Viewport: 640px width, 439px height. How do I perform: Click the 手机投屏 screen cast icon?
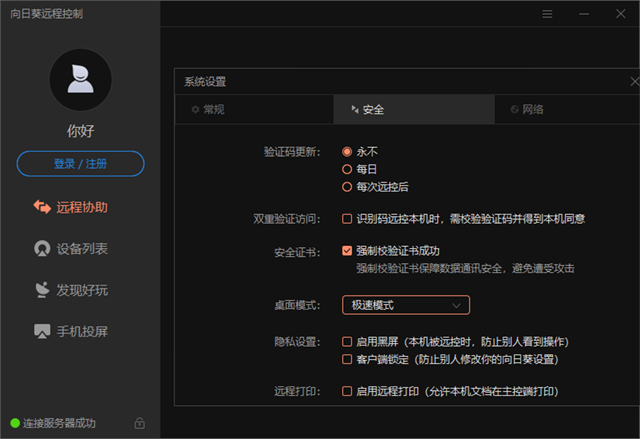[42, 331]
